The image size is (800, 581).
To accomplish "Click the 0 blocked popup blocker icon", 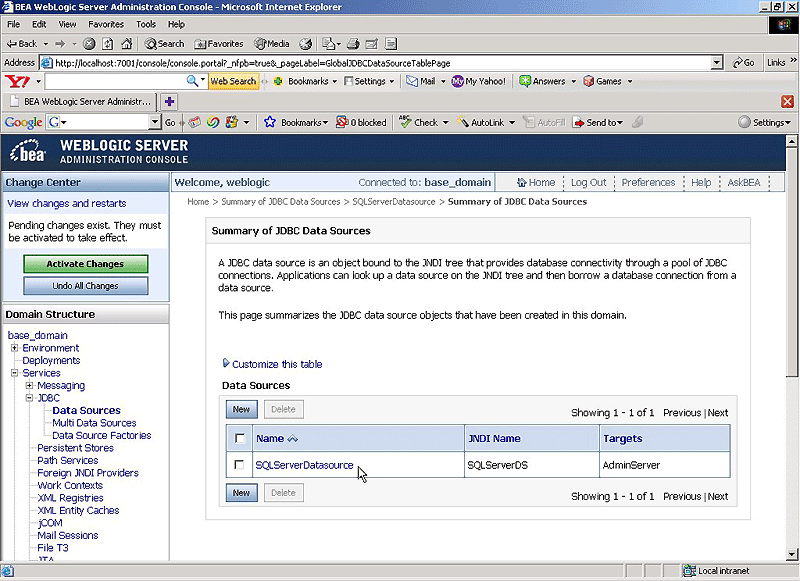I will [342, 122].
